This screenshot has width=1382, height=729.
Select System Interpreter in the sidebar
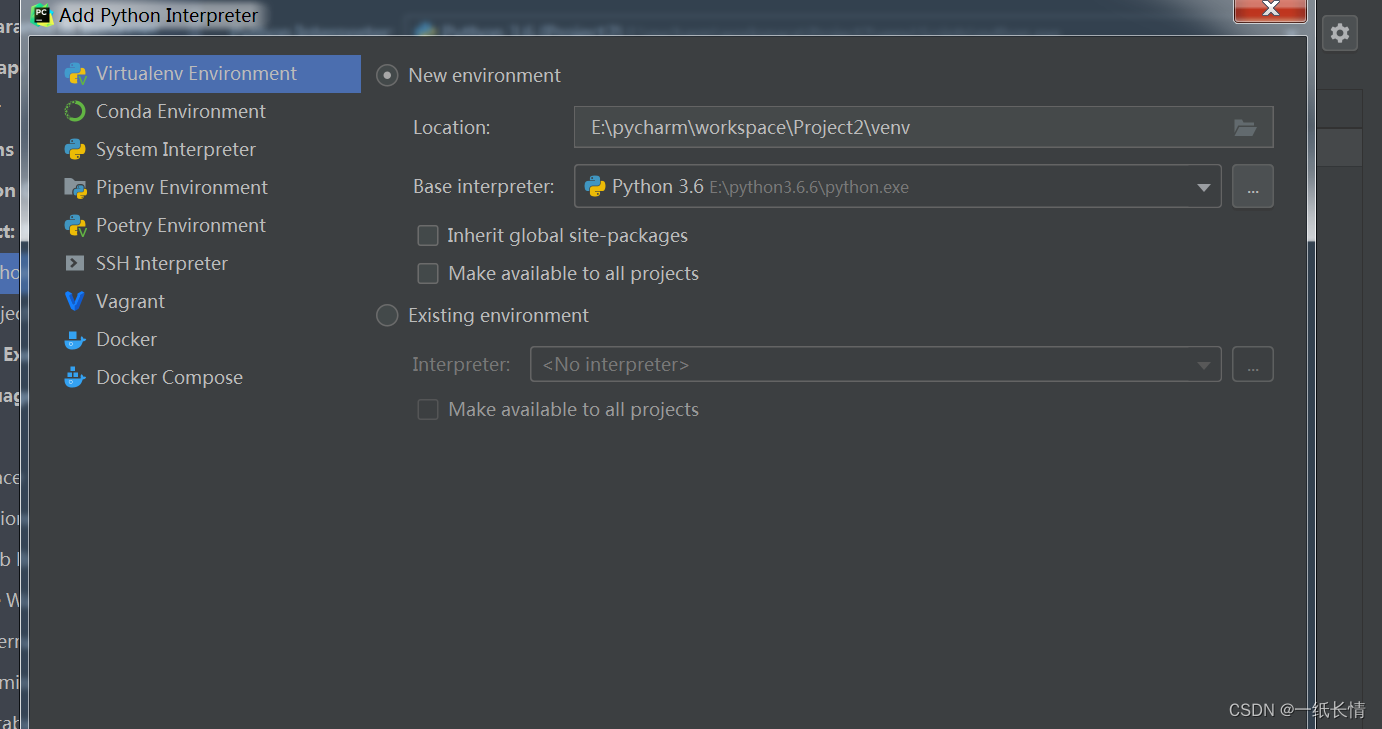coord(209,150)
